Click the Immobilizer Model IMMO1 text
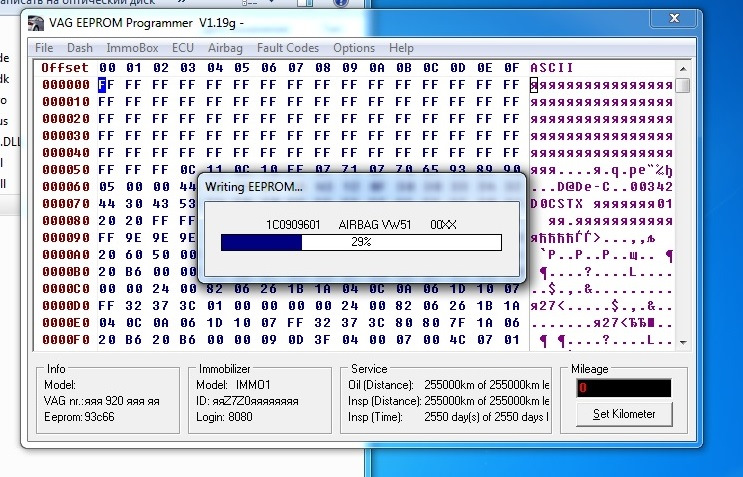 [x=233, y=385]
